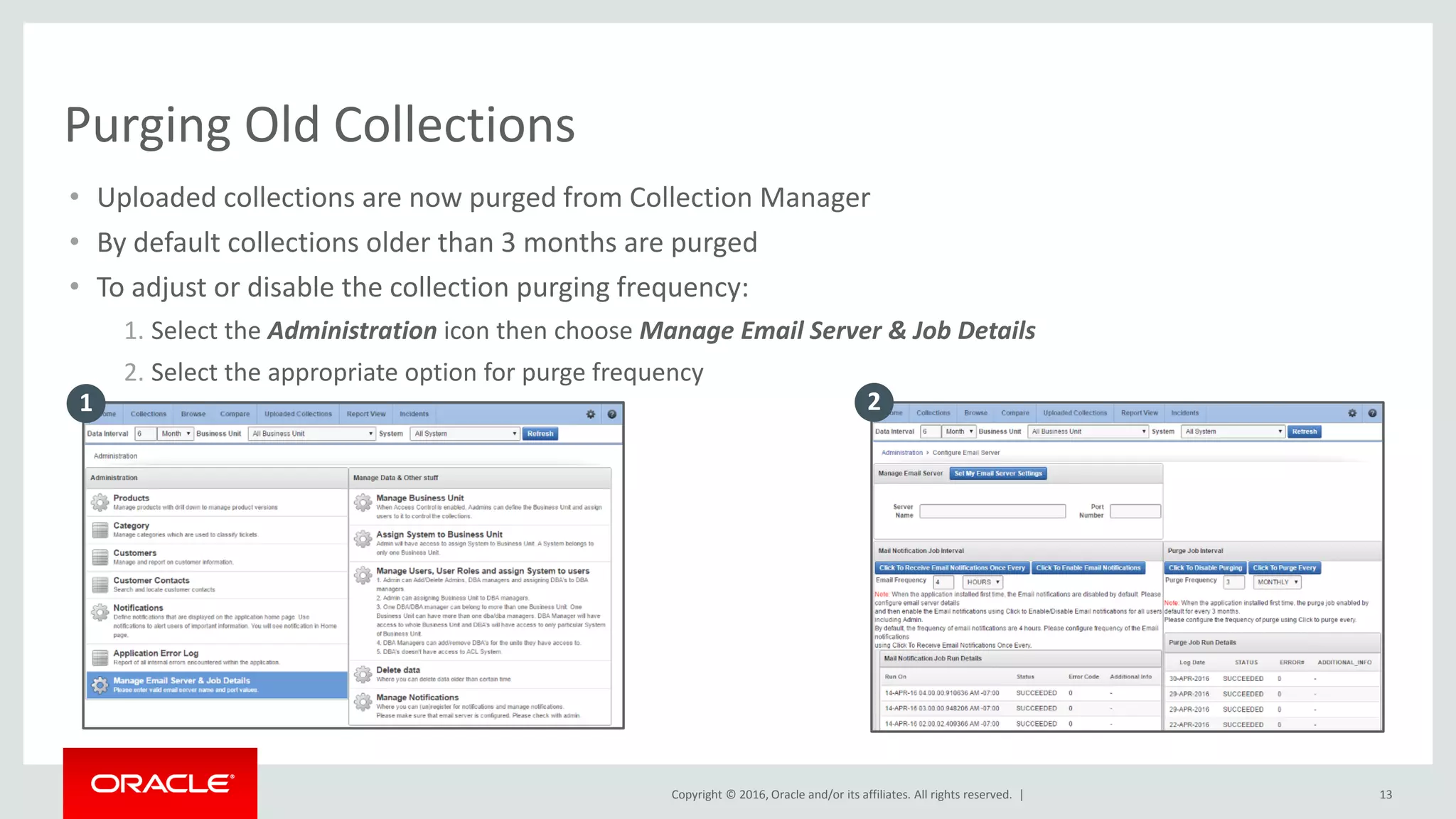1456x819 pixels.
Task: Select the 14-APR-16 03.00.00.948206 AM run entry
Action: click(x=941, y=709)
